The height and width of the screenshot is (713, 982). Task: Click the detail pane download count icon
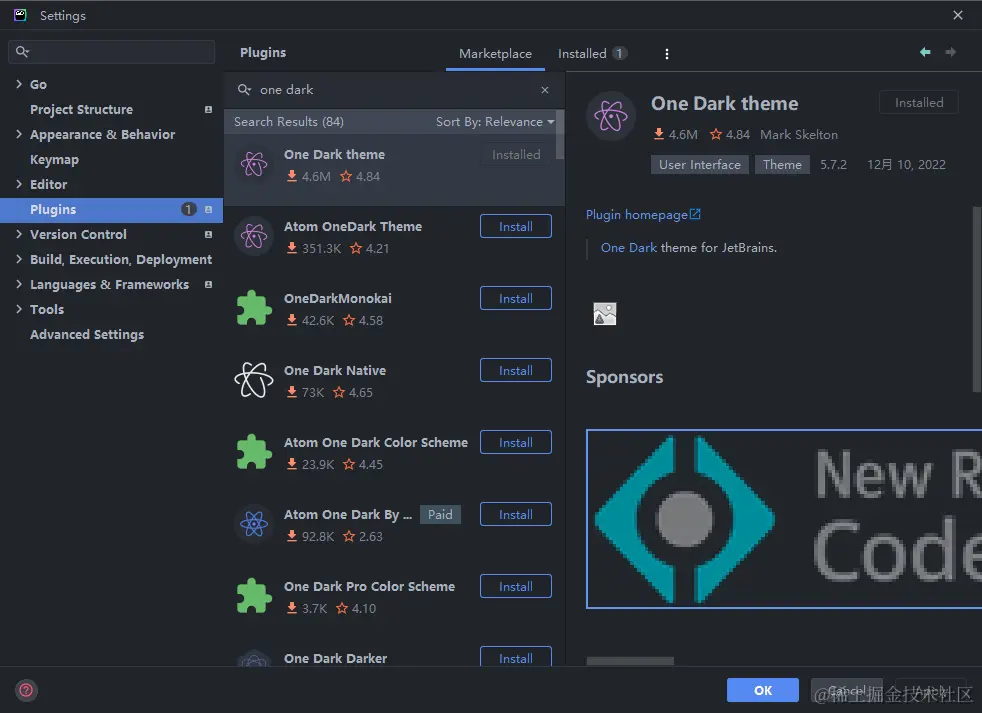[x=659, y=134]
